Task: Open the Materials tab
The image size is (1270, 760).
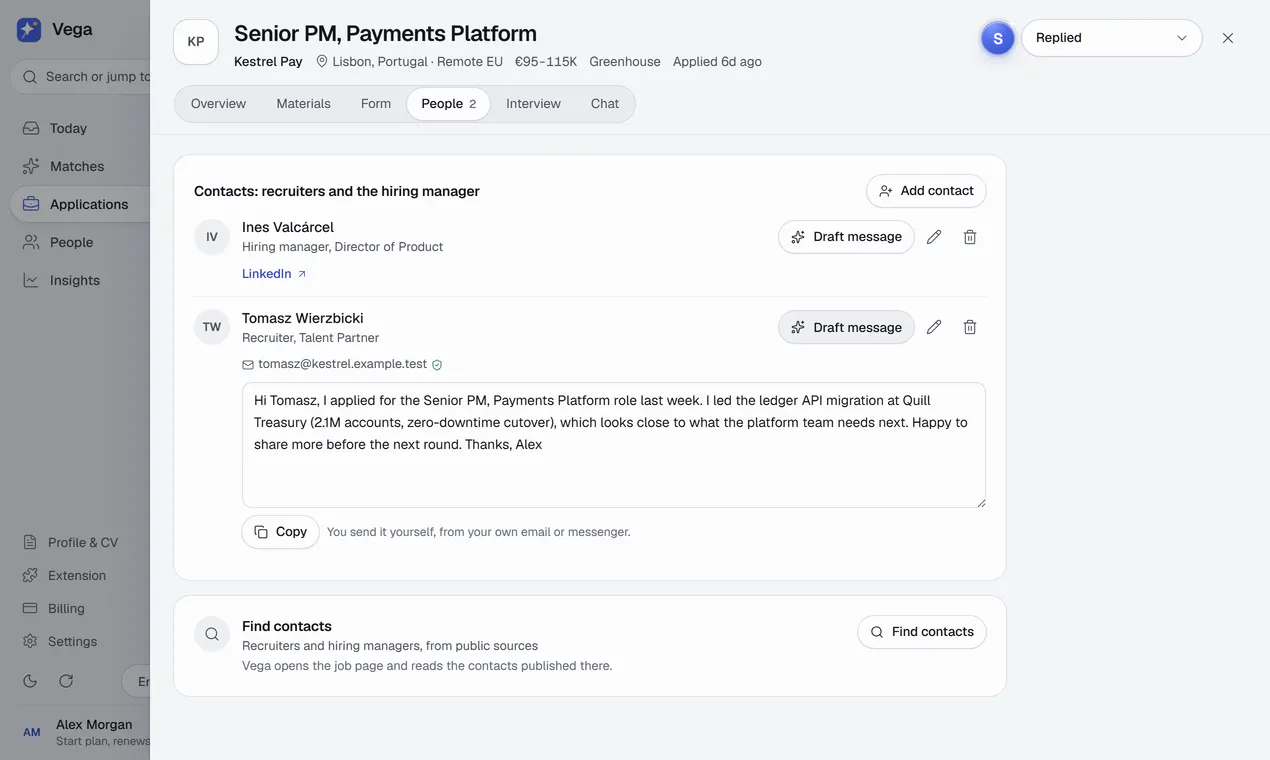Action: click(x=303, y=104)
